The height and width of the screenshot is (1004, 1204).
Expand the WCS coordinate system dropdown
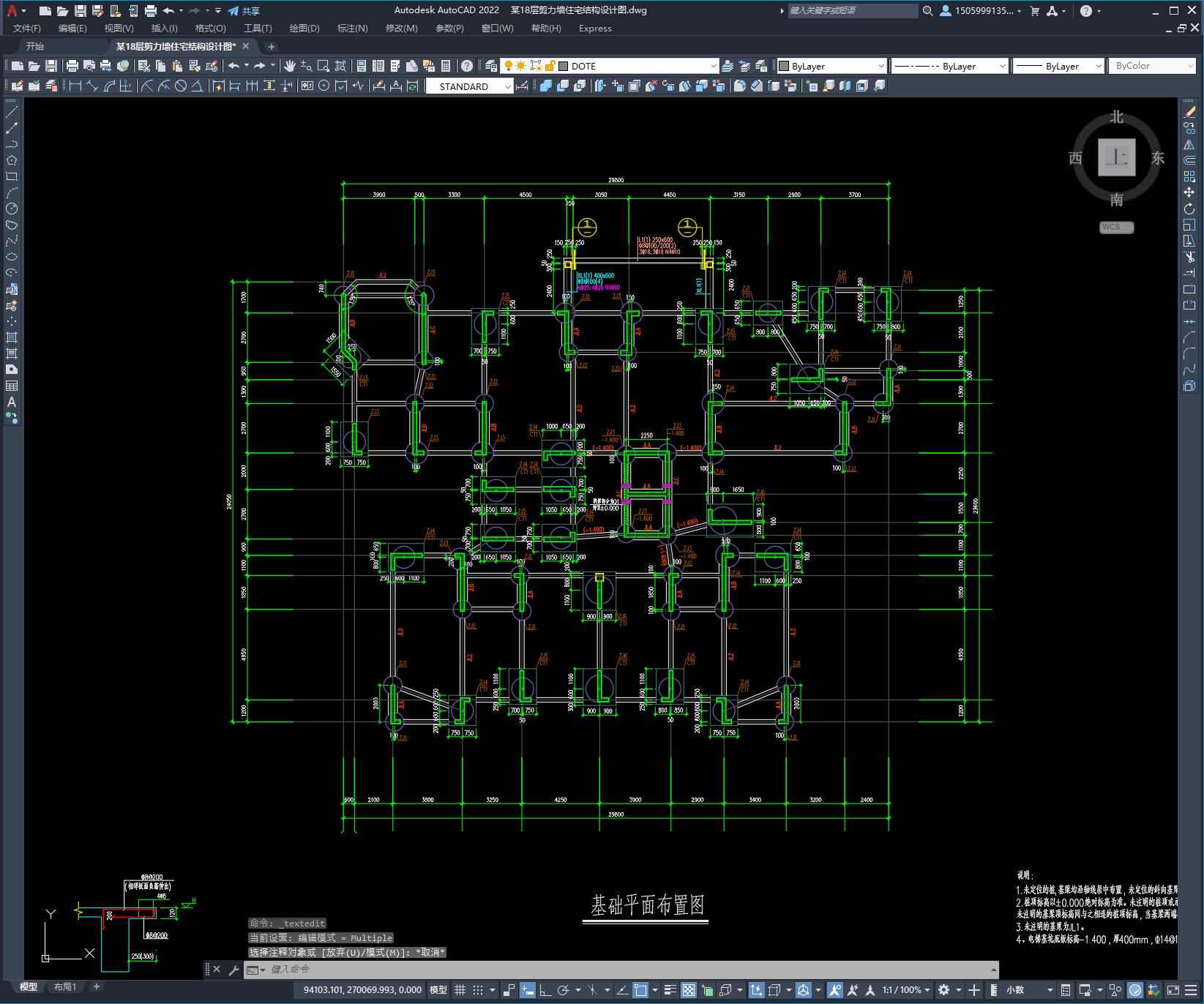click(x=1116, y=227)
